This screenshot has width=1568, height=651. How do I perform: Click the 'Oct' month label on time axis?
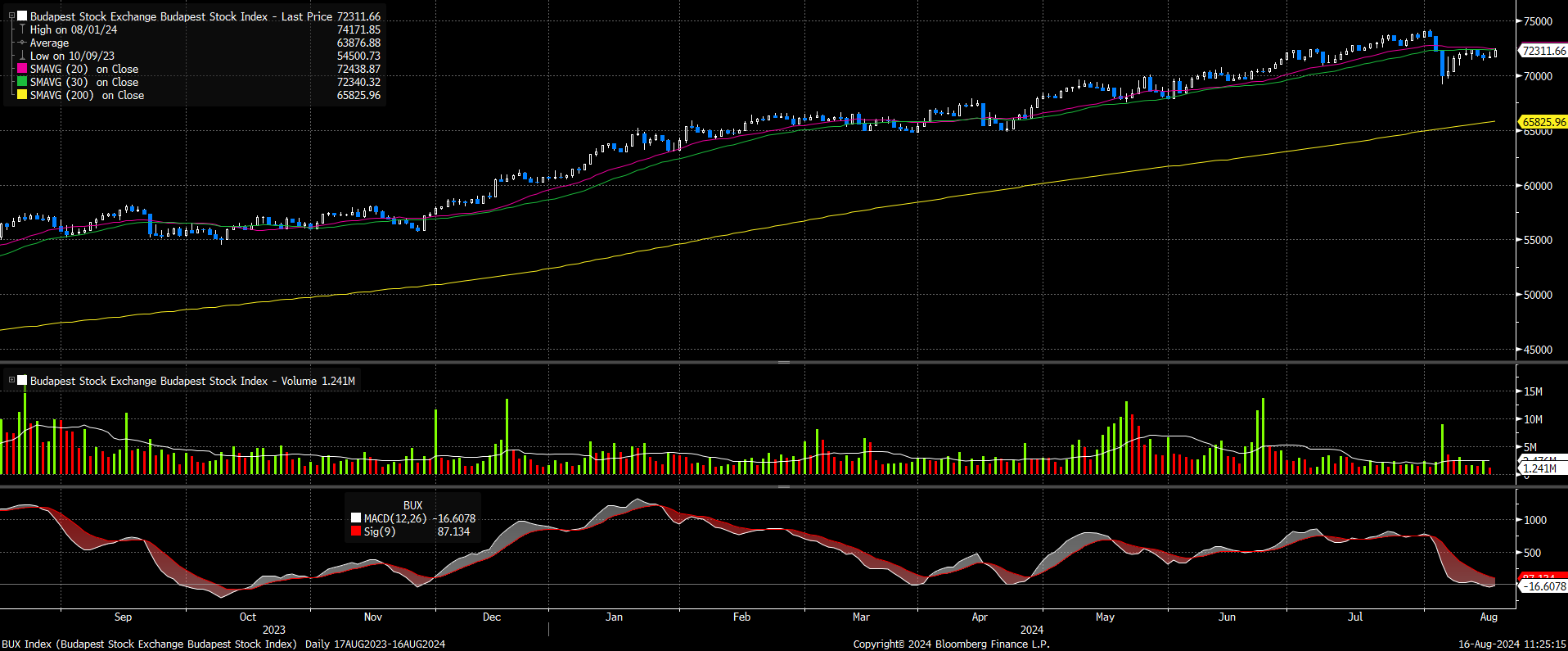click(x=247, y=617)
